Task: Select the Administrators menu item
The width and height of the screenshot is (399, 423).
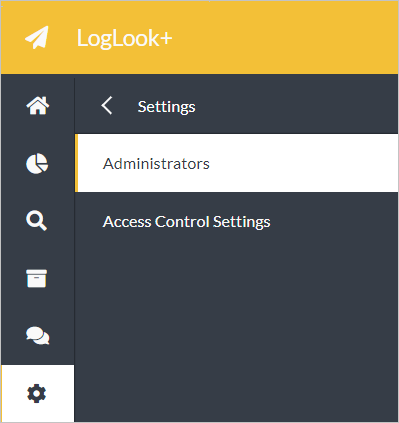Action: (x=237, y=163)
